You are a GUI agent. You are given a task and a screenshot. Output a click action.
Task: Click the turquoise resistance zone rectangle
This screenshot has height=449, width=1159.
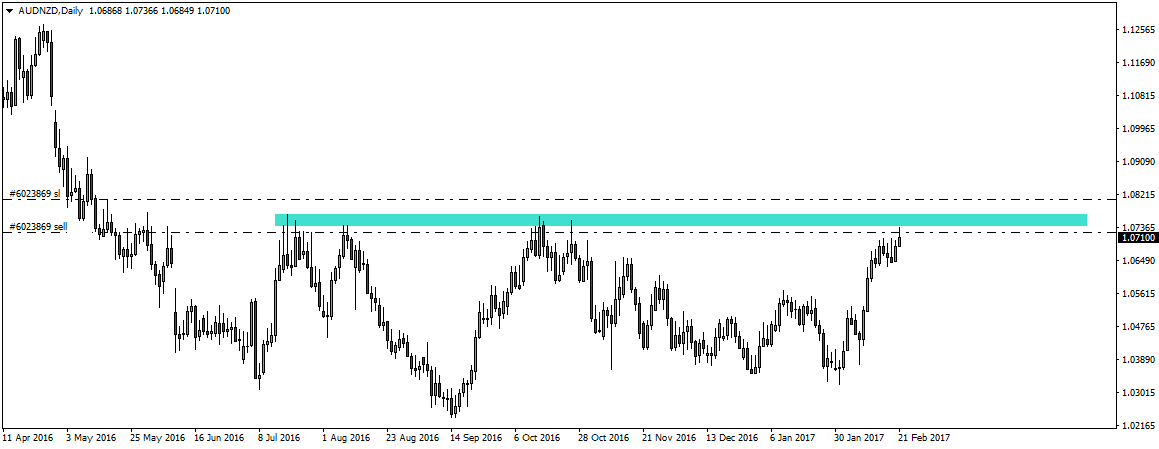point(681,220)
